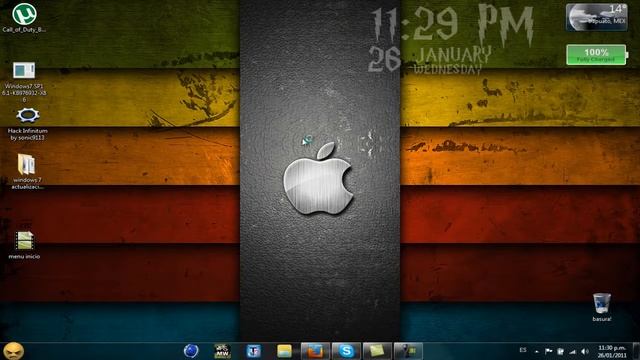Open the network signal tray icon

[572, 351]
